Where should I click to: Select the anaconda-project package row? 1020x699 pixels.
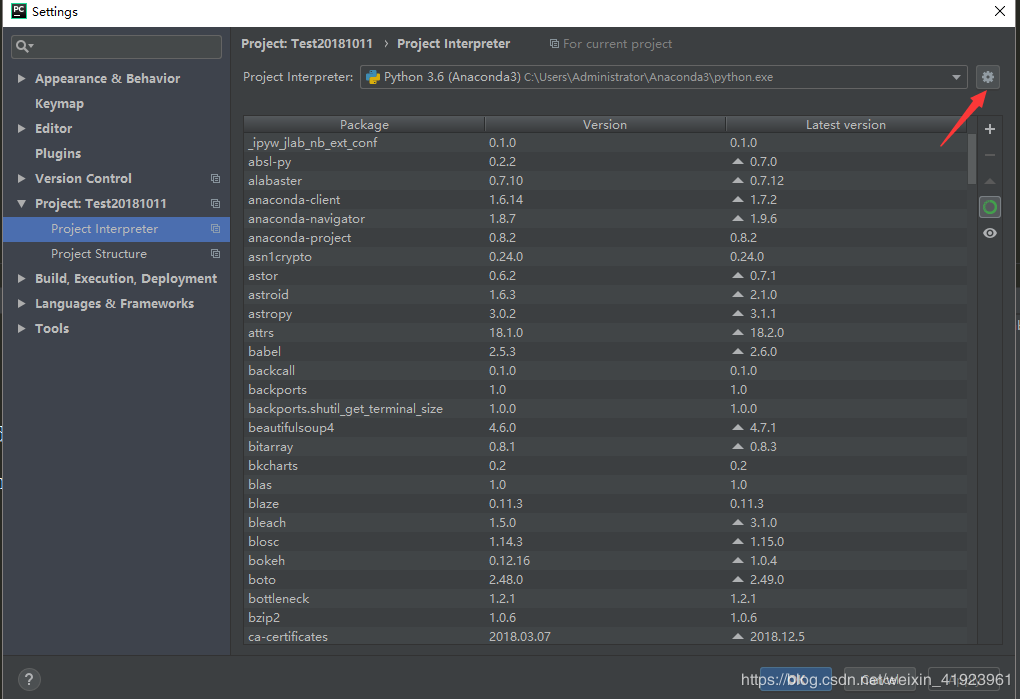click(606, 238)
